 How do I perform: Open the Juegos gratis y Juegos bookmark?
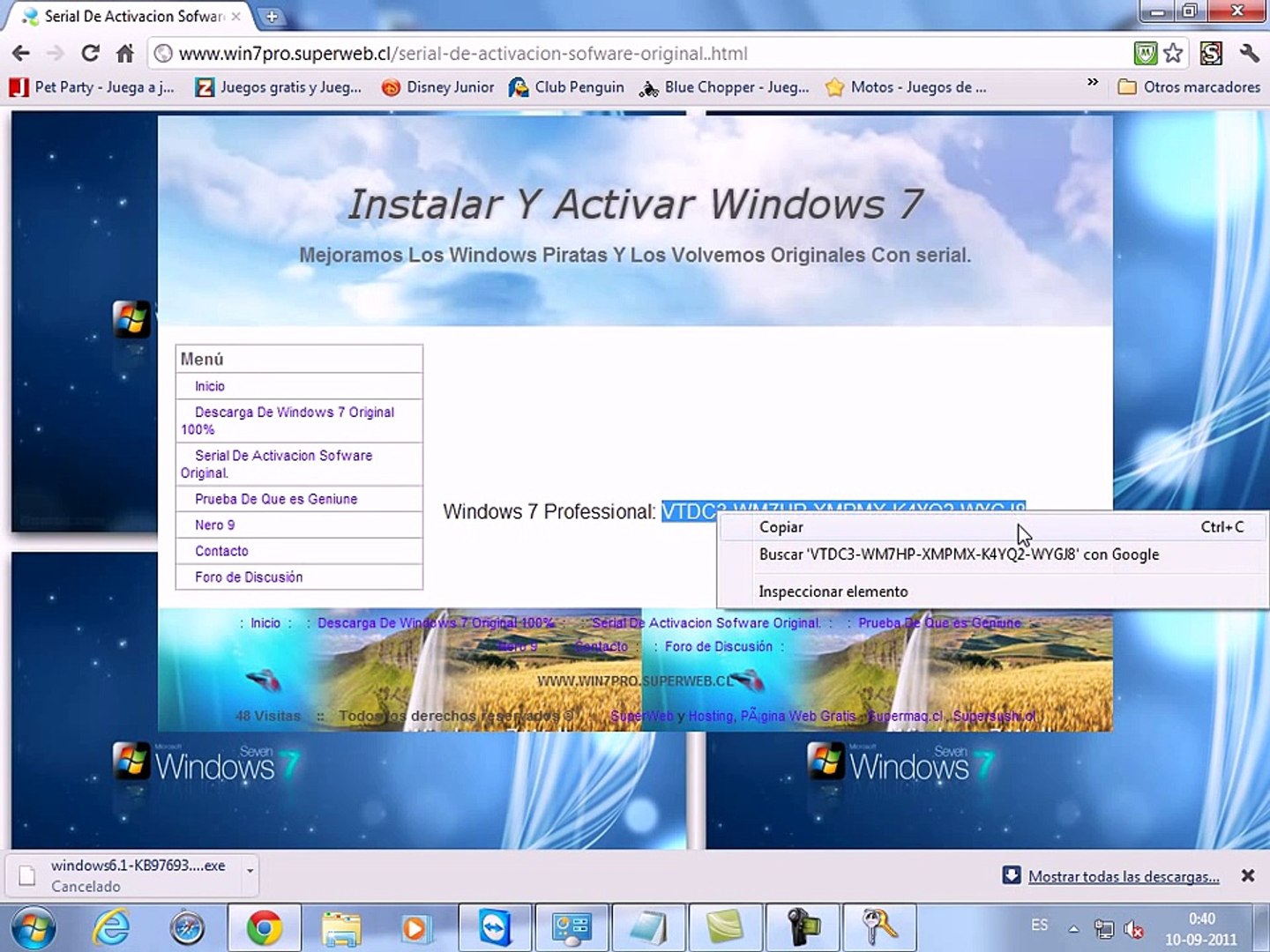[x=279, y=87]
